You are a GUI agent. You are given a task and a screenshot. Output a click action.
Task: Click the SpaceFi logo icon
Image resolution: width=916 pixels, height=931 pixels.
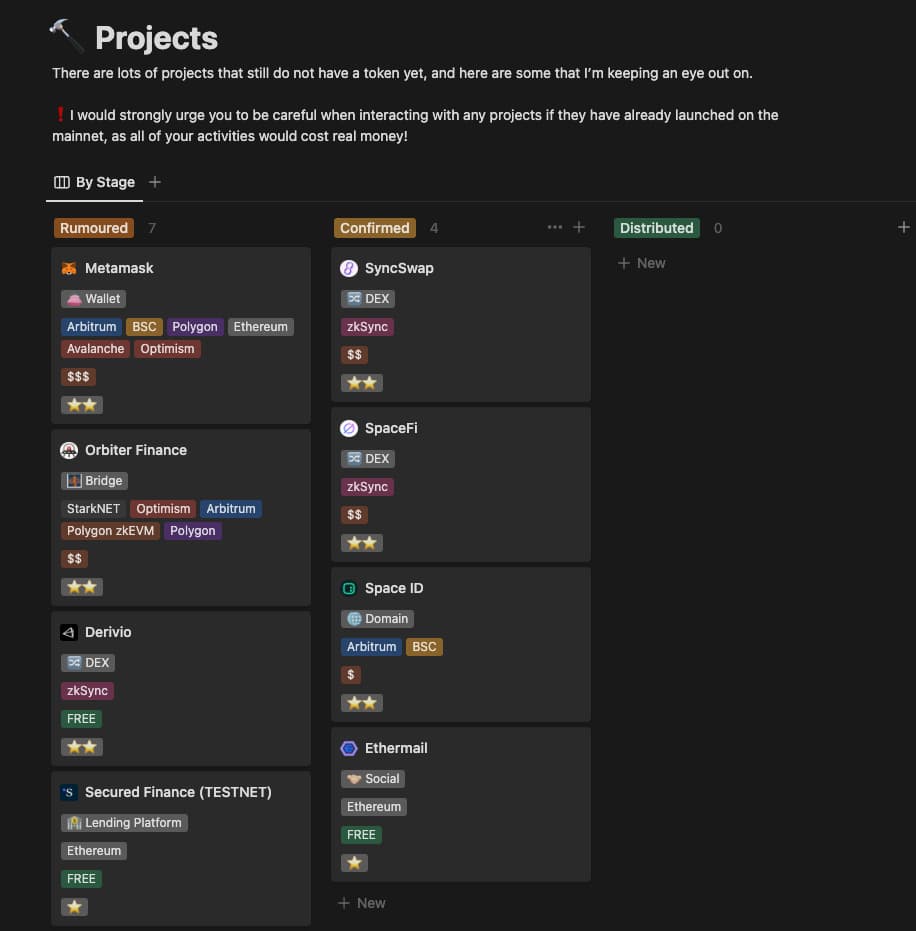coord(349,428)
